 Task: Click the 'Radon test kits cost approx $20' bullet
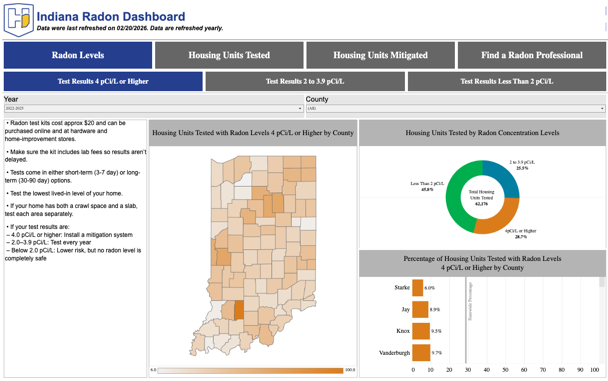pyautogui.click(x=65, y=131)
